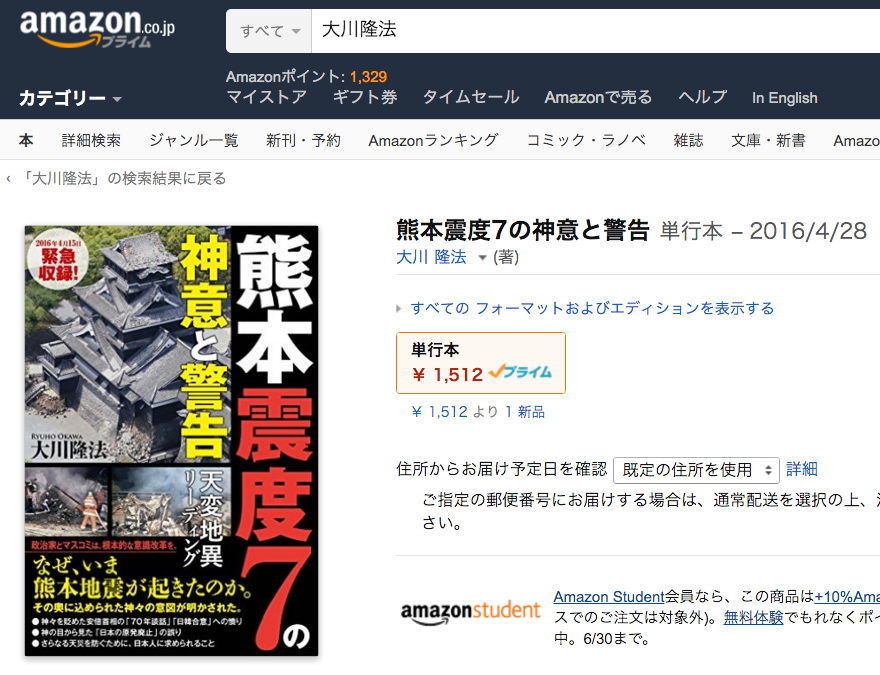This screenshot has height=675, width=880.
Task: Expand the カテゴリー menu
Action: coord(70,98)
